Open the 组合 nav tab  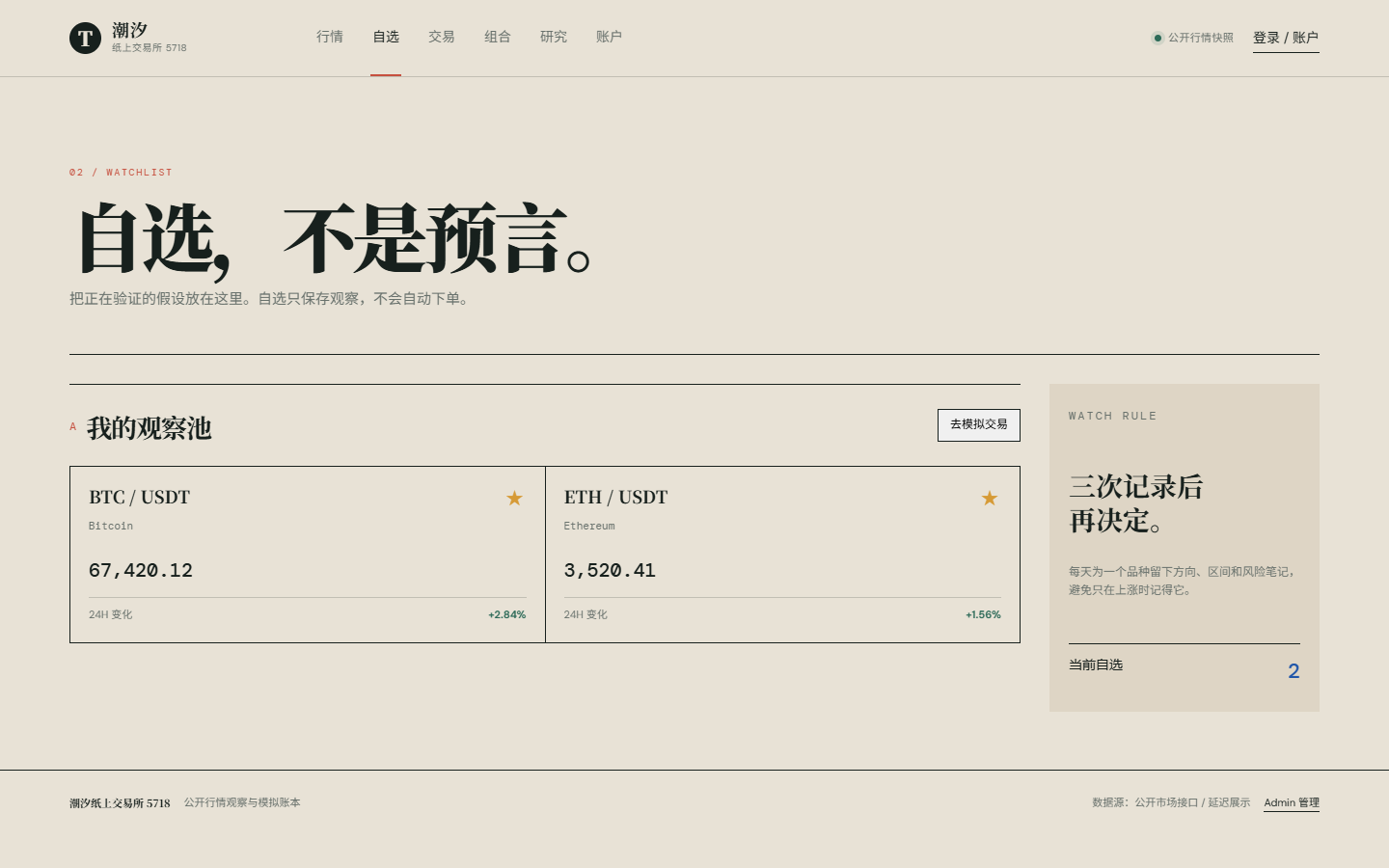498,37
